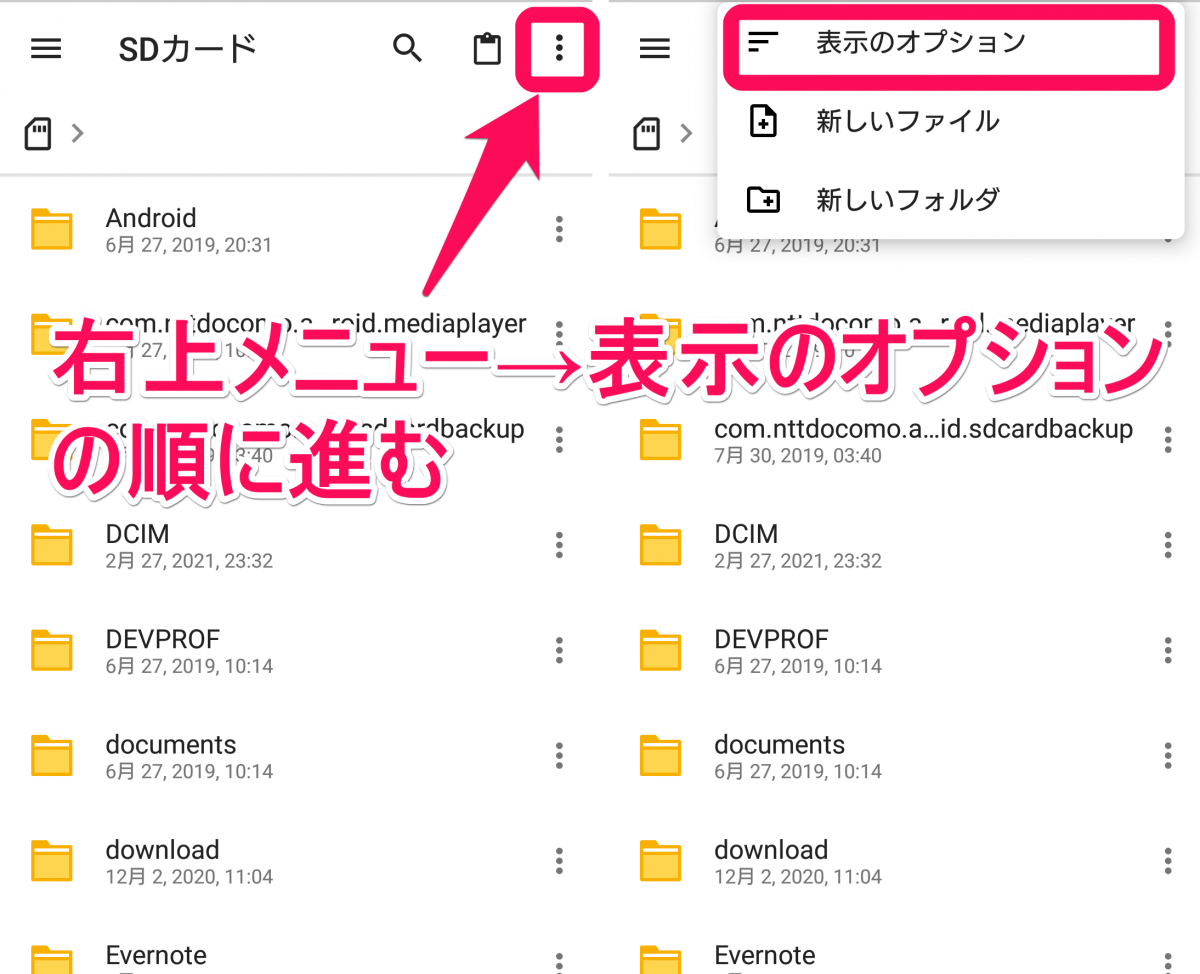The width and height of the screenshot is (1200, 974).
Task: Open more options for DEVPROF in right screen
Action: pyautogui.click(x=1167, y=650)
